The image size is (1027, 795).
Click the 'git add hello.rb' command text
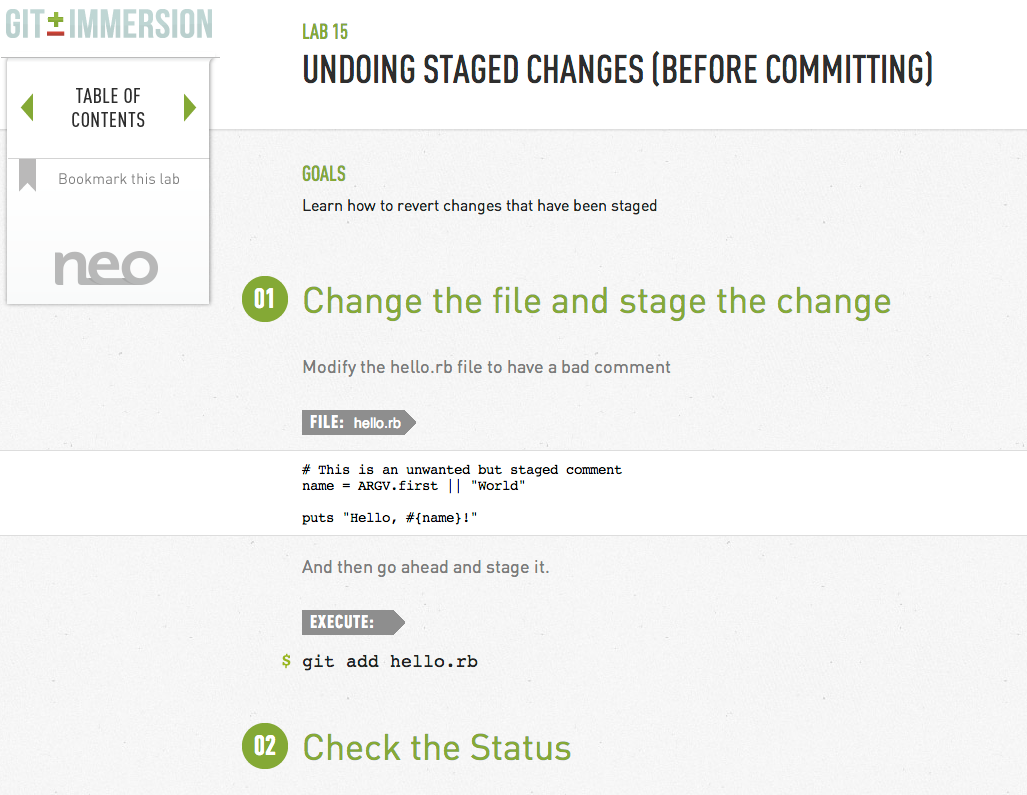click(390, 661)
